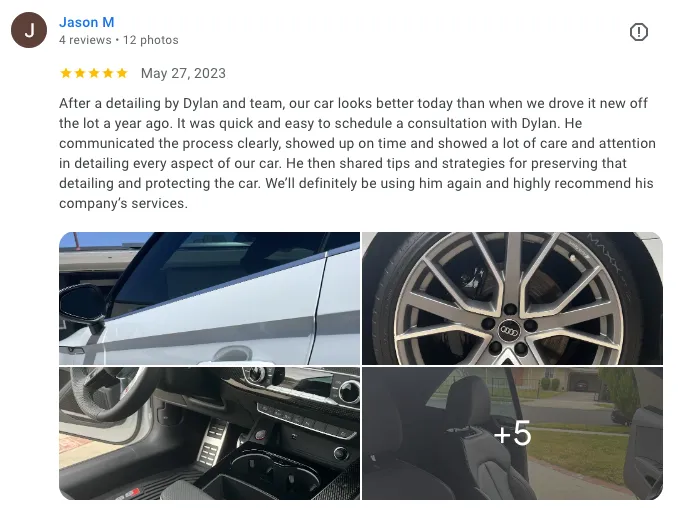Image resolution: width=678 pixels, height=508 pixels.
Task: Click the report review flag icon
Action: [638, 32]
